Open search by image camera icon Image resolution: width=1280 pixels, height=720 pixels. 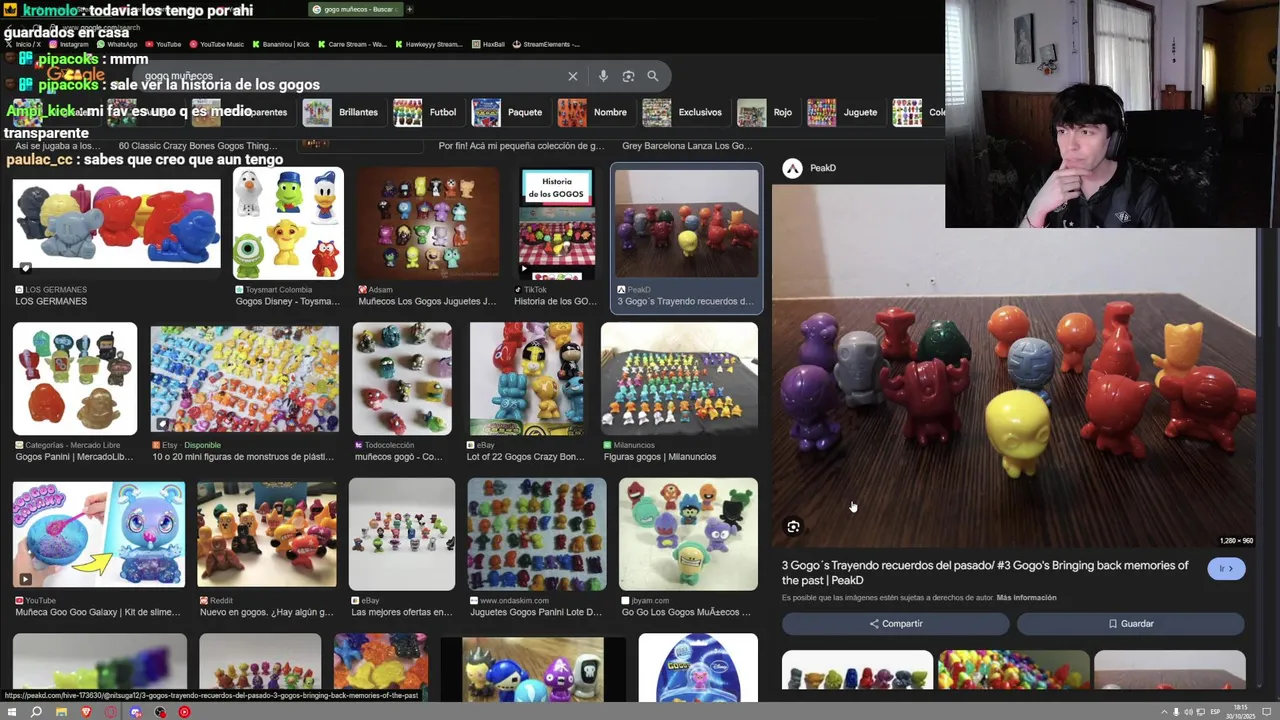pos(628,76)
